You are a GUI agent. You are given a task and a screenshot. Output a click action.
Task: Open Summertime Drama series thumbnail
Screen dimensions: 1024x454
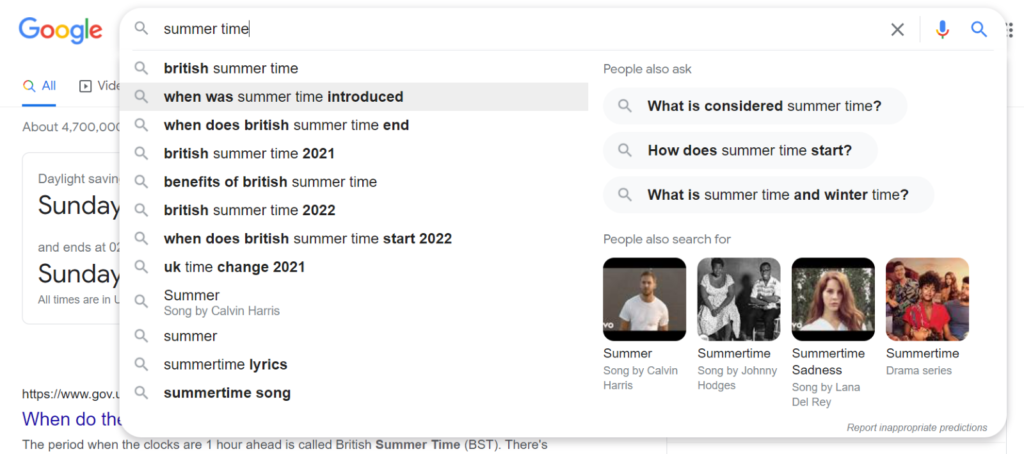(x=927, y=299)
